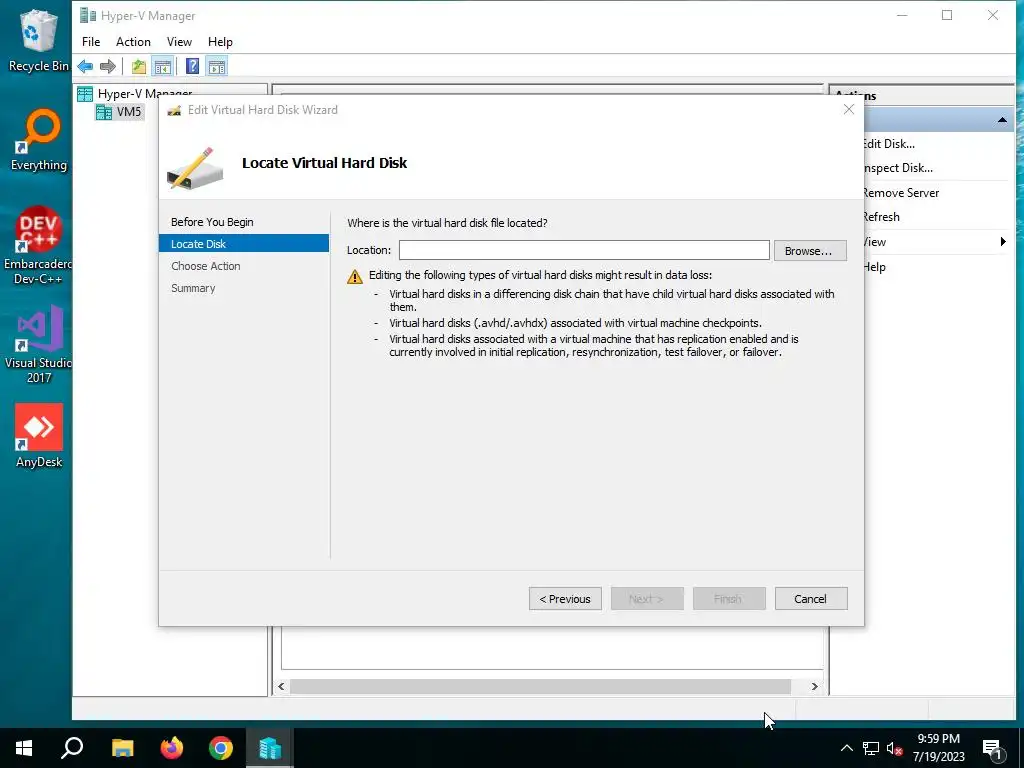Image resolution: width=1024 pixels, height=768 pixels.
Task: Open the Everything search desktop icon
Action: coord(38,140)
